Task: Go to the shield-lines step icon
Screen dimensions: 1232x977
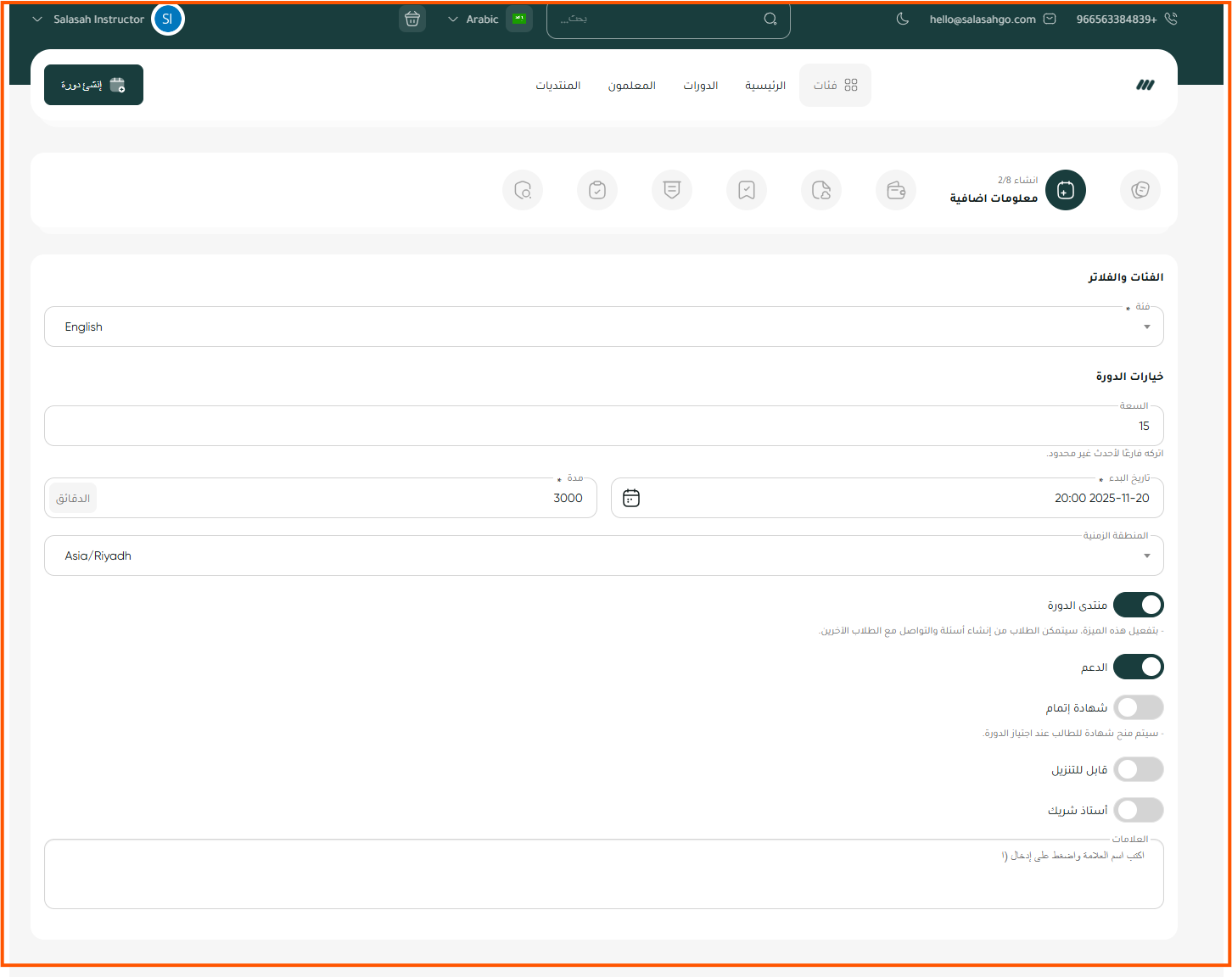Action: pyautogui.click(x=672, y=190)
